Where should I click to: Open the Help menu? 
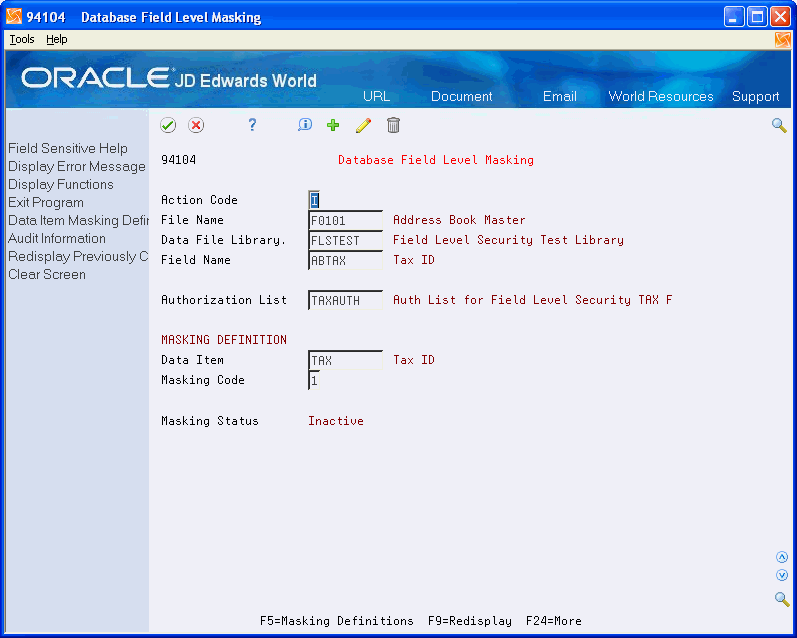[x=56, y=40]
